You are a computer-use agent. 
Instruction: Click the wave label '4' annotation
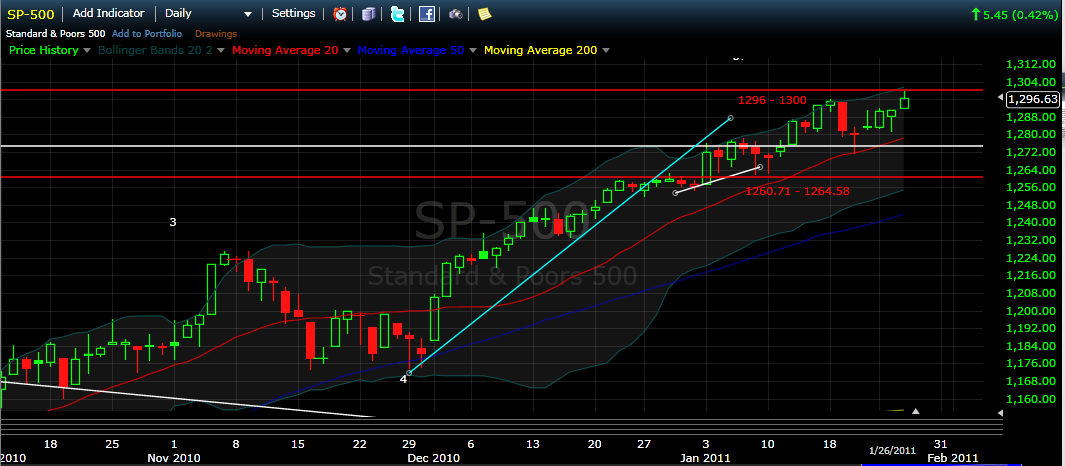coord(403,379)
